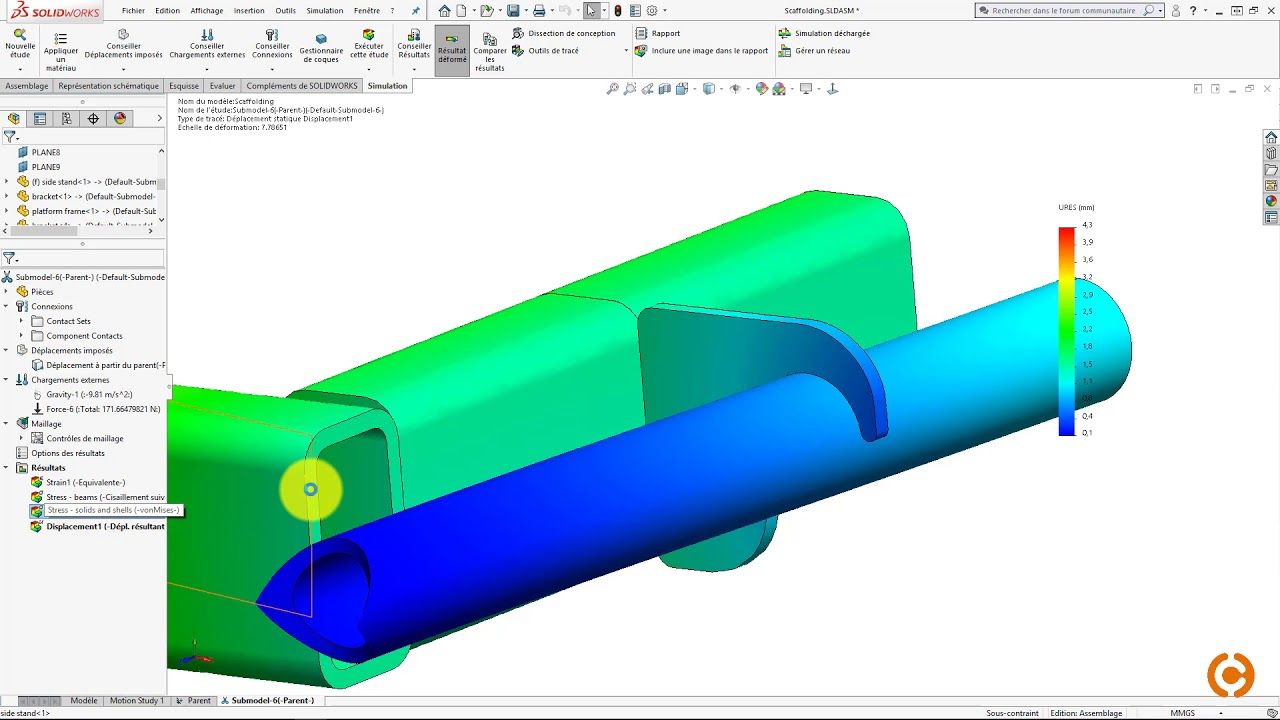Open Outils de tracé
This screenshot has width=1280, height=720.
(545, 50)
